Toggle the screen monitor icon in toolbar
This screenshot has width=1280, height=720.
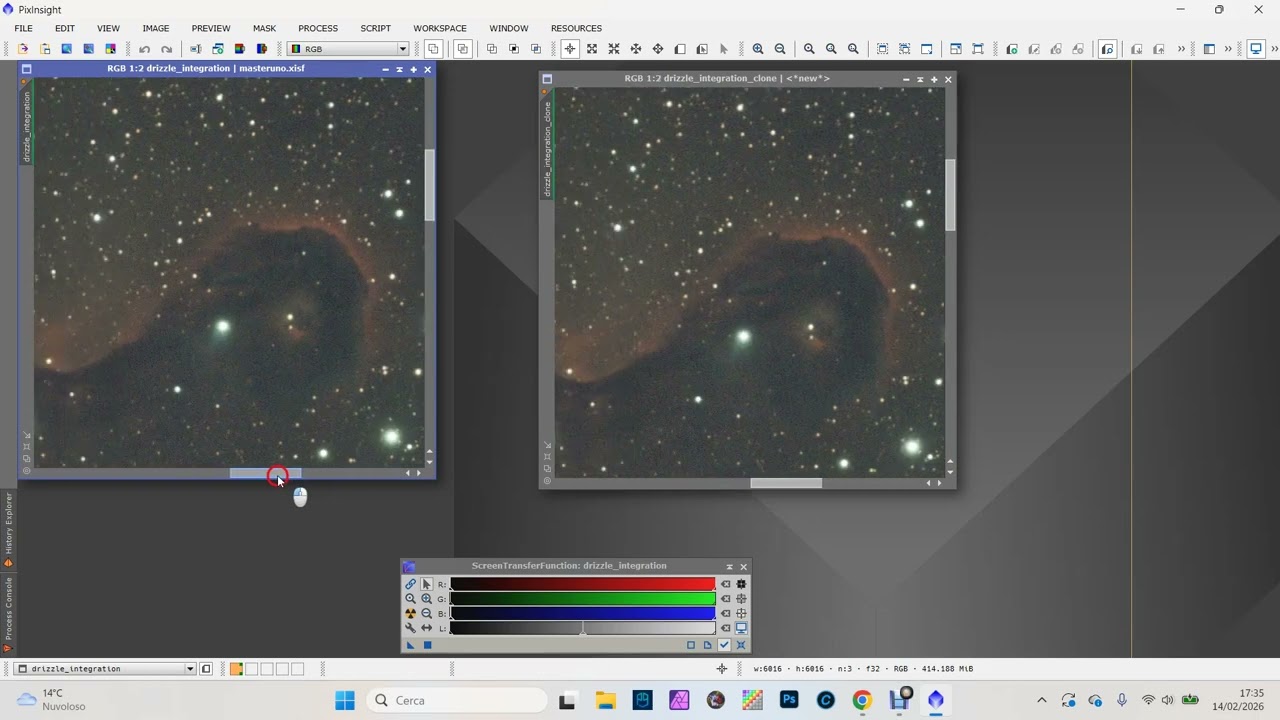1256,49
